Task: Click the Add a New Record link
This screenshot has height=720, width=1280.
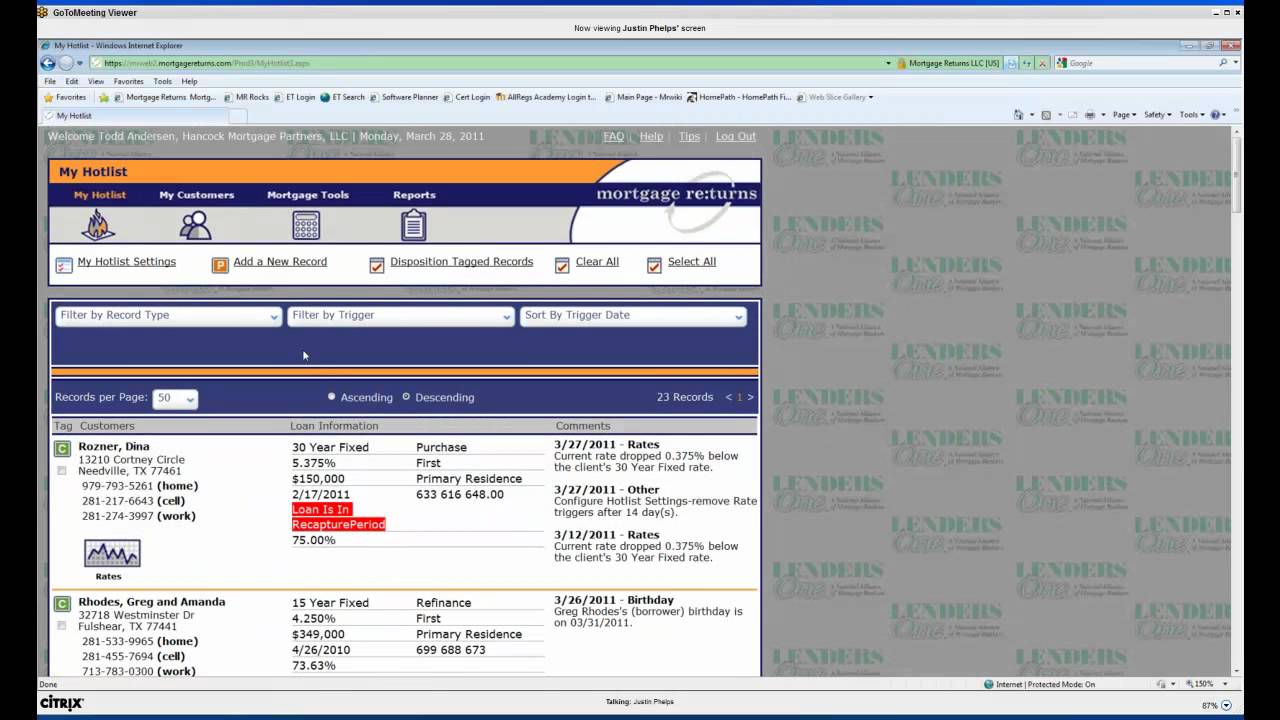Action: [280, 262]
